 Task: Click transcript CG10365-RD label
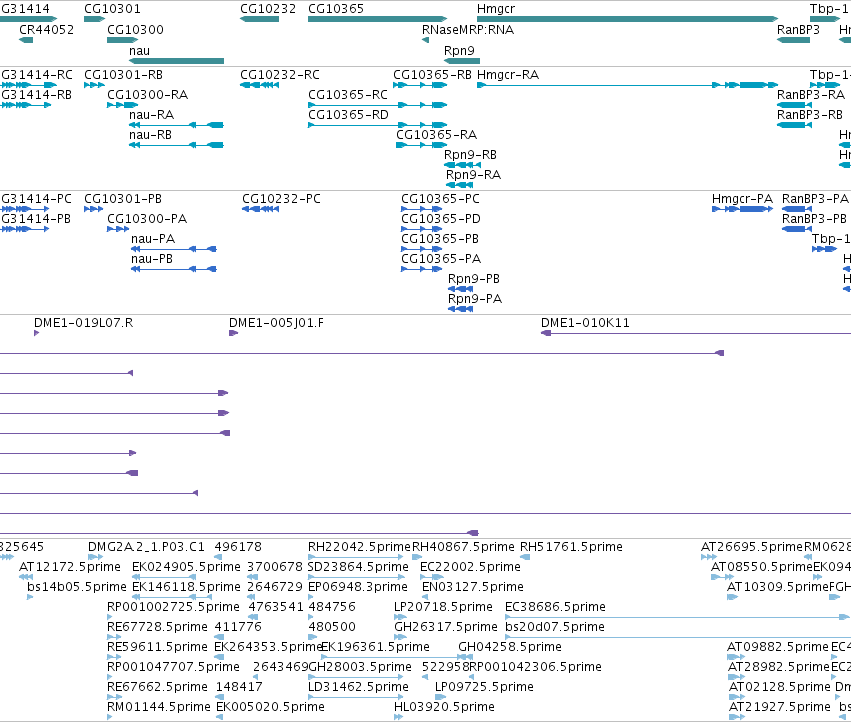tap(348, 115)
